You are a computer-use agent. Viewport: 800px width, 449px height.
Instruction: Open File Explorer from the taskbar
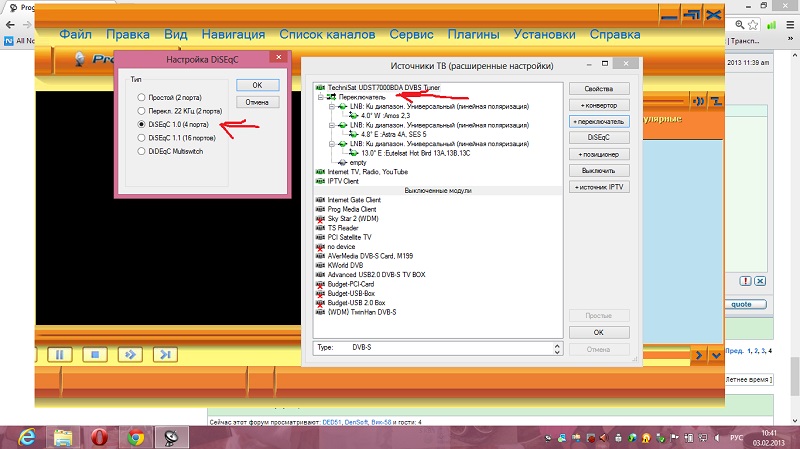pyautogui.click(x=61, y=435)
